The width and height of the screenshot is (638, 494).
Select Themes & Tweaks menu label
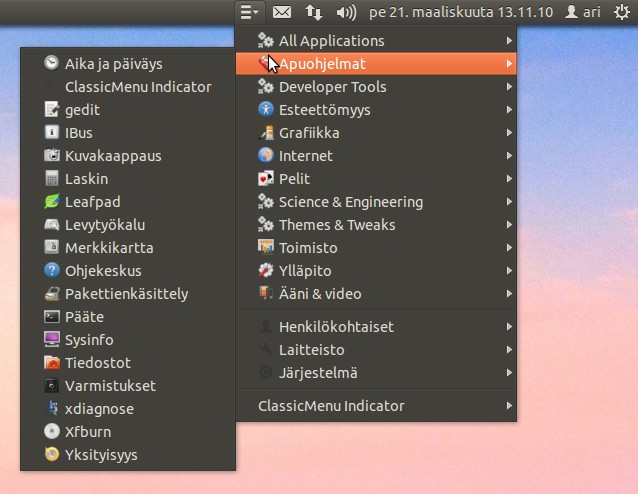tap(337, 225)
